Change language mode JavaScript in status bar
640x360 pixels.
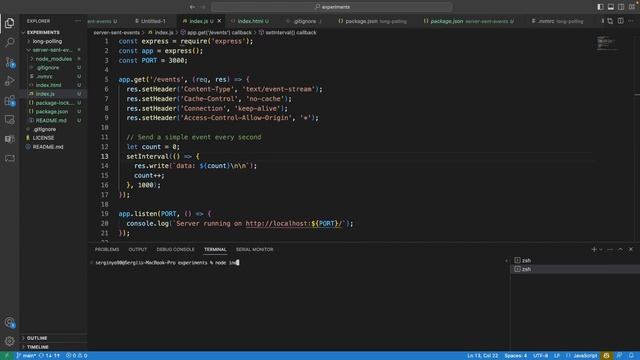[x=585, y=356]
